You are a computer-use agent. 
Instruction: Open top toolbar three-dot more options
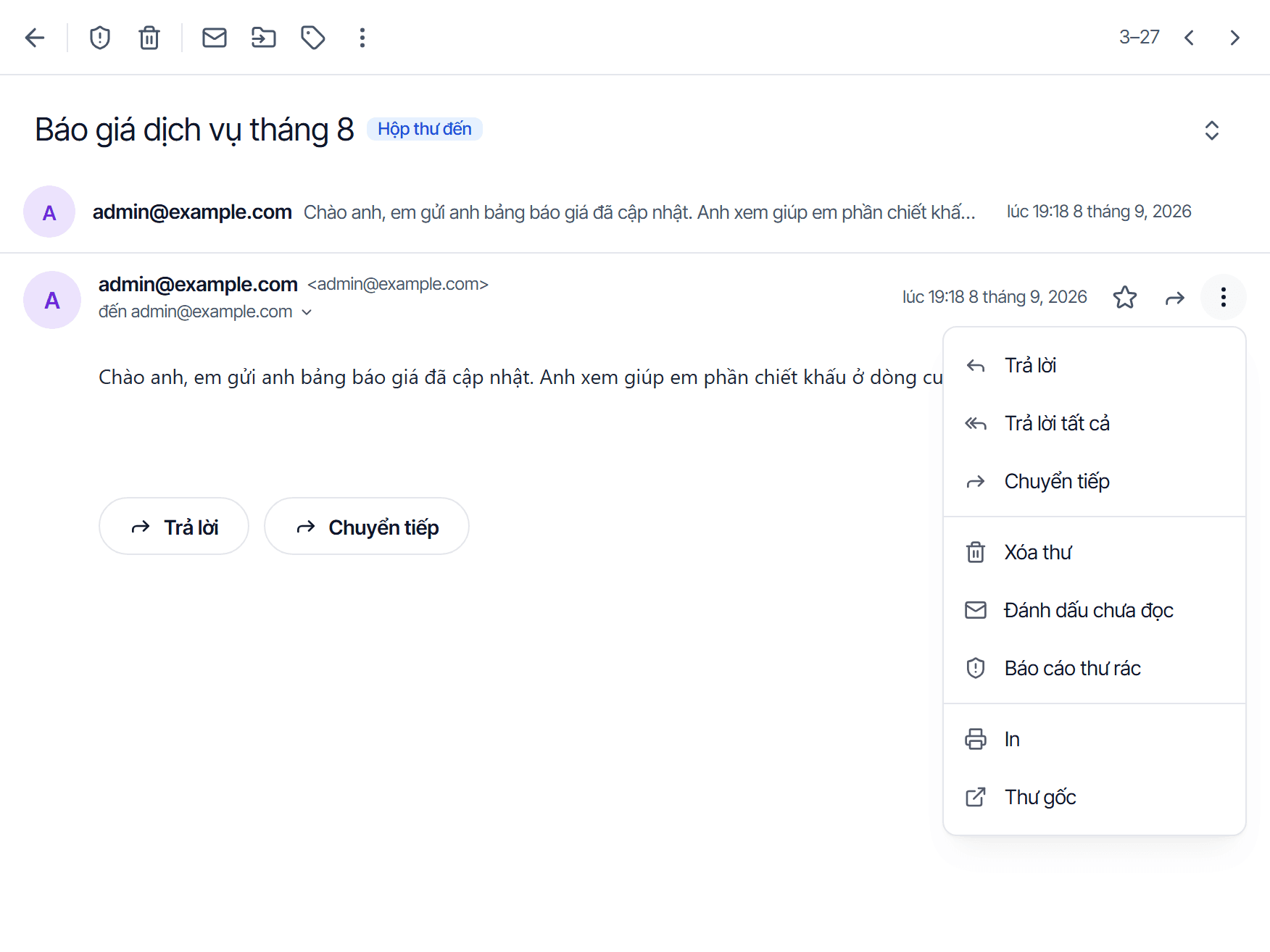pyautogui.click(x=362, y=38)
